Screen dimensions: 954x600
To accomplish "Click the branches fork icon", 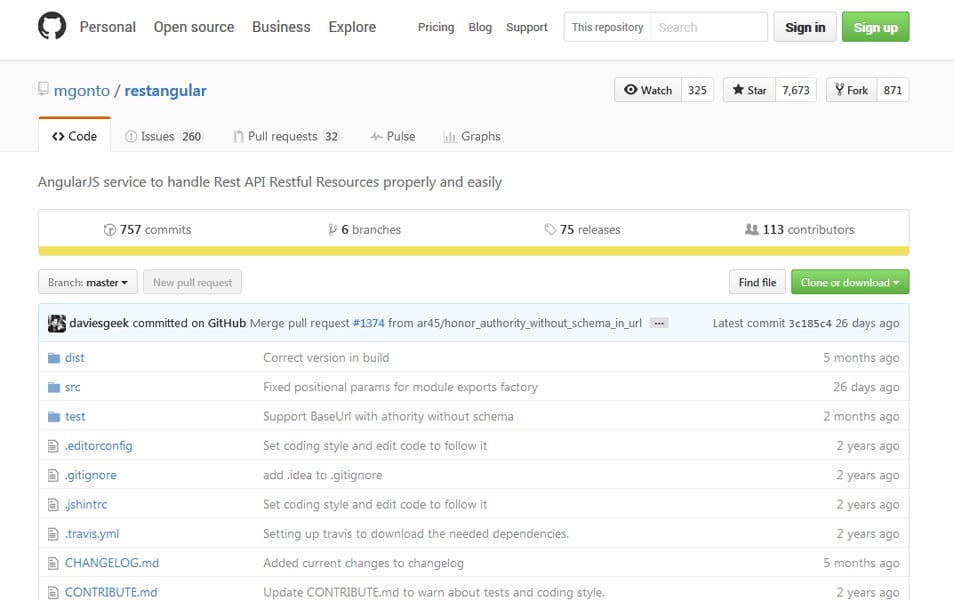I will click(x=332, y=229).
